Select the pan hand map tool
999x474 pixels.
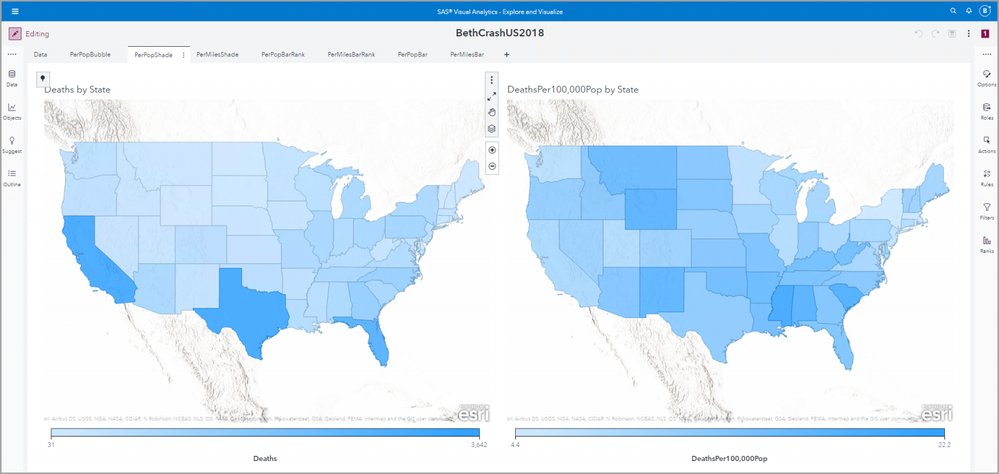coord(492,112)
